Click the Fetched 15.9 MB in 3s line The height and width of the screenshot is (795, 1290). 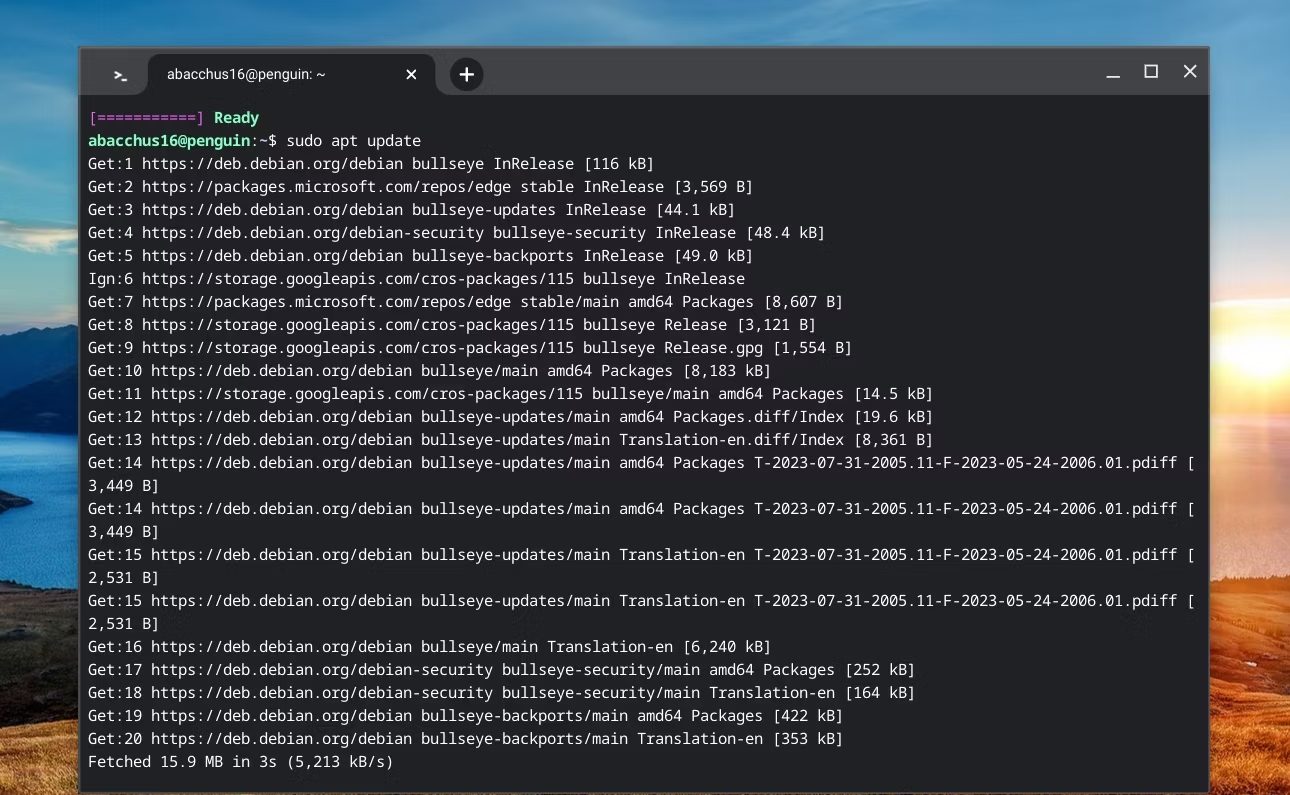[241, 762]
